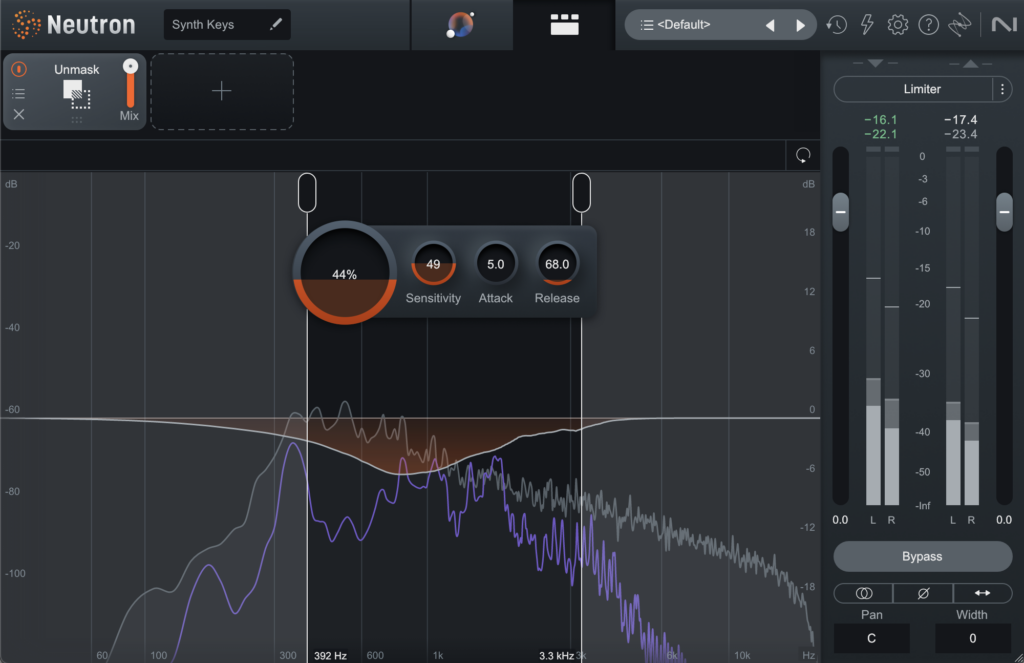Toggle the stereo channel link circles icon

tap(863, 593)
